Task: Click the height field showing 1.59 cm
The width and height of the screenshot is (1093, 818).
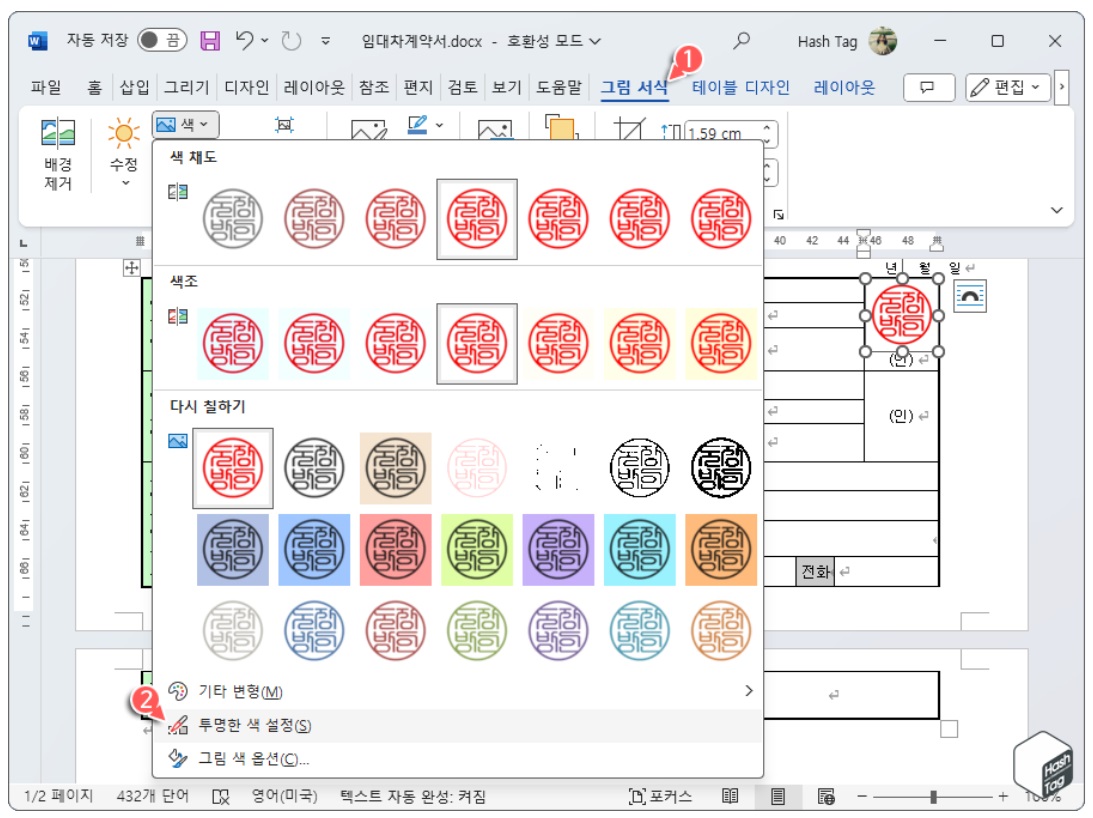Action: click(x=722, y=133)
